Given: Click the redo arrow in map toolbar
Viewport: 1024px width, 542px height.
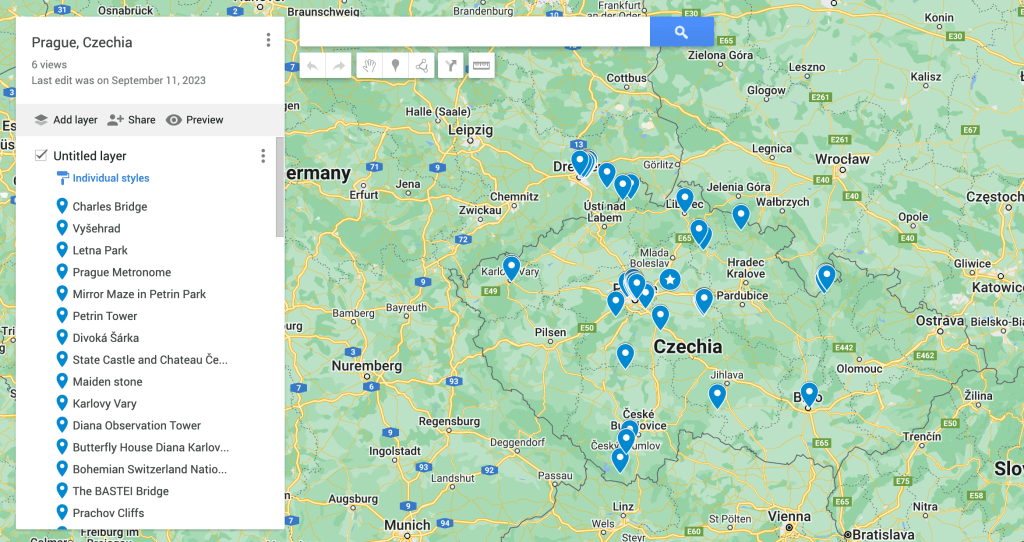Looking at the screenshot, I should coord(339,66).
